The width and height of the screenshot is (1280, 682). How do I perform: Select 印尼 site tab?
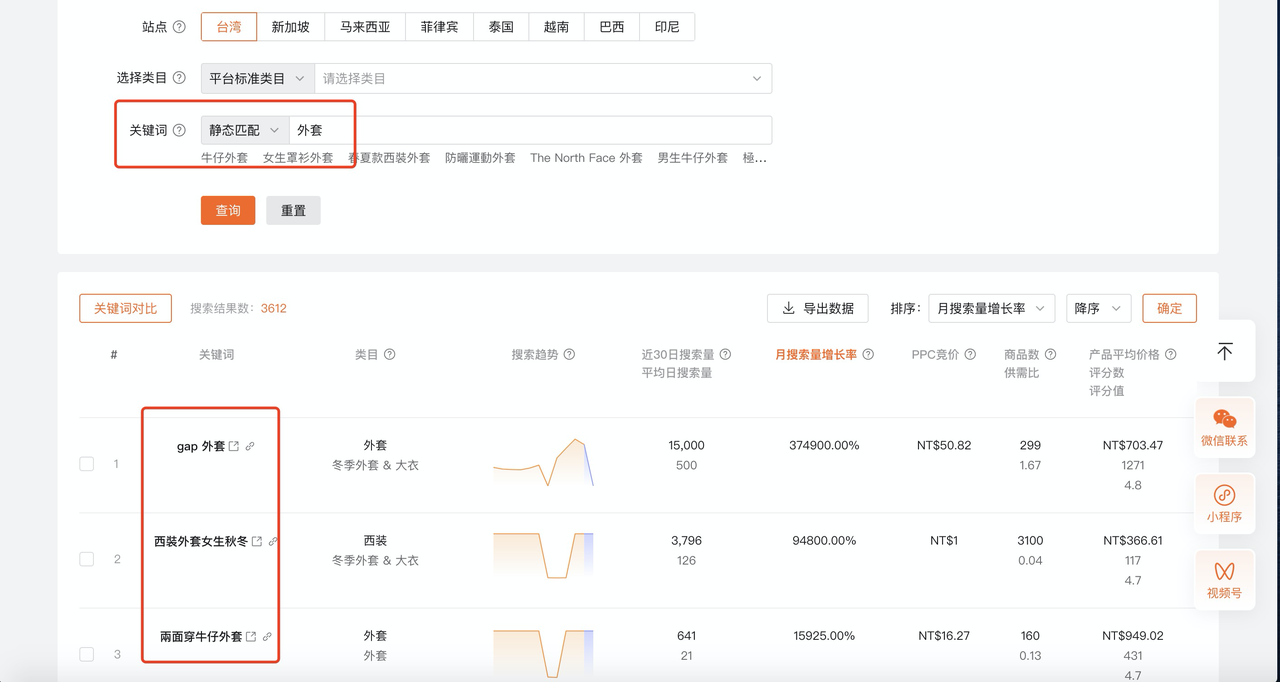(667, 27)
